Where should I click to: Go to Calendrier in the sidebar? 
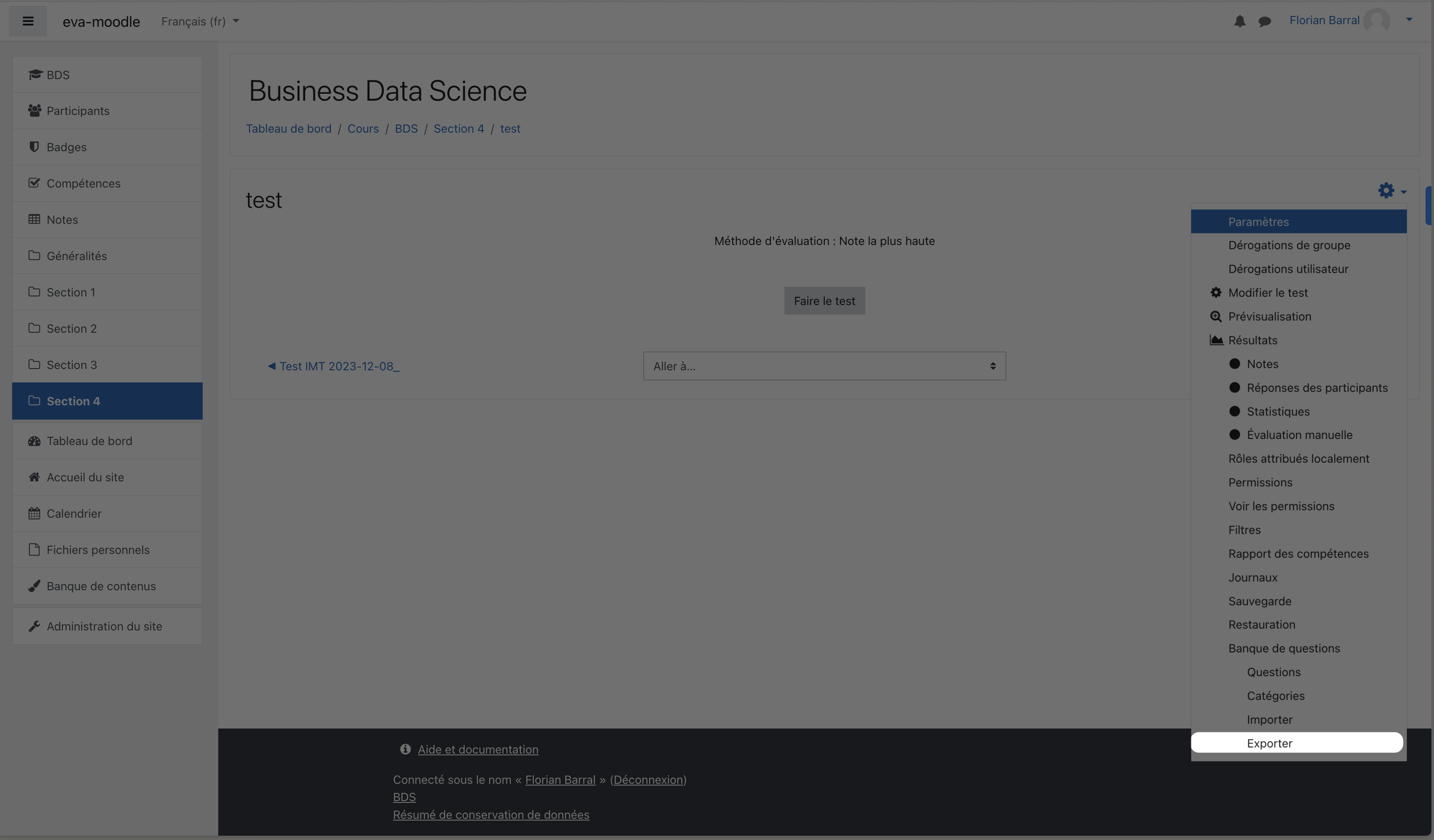coord(74,513)
